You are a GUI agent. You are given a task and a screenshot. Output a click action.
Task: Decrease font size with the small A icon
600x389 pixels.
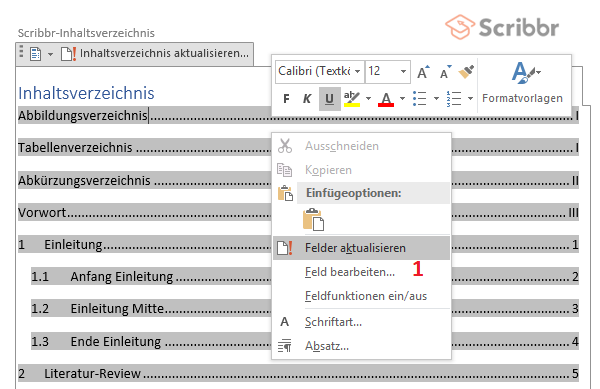445,72
